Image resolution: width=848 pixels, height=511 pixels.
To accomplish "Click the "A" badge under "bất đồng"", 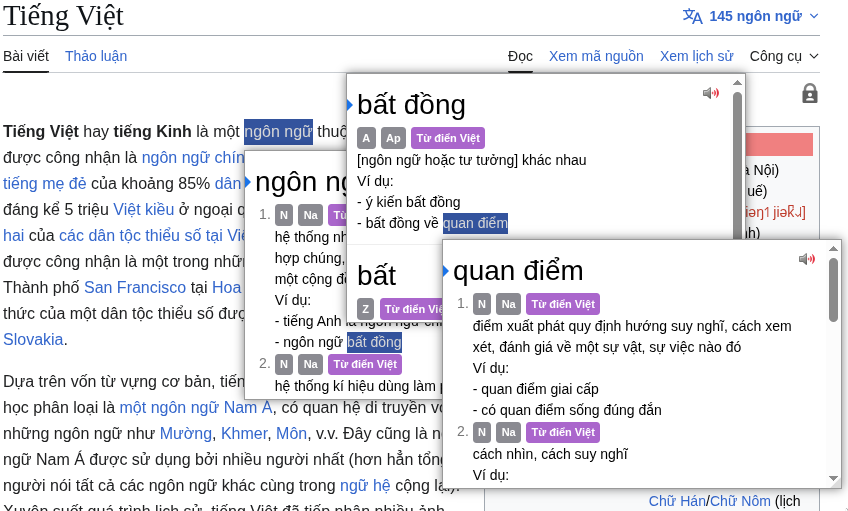I will [x=366, y=138].
